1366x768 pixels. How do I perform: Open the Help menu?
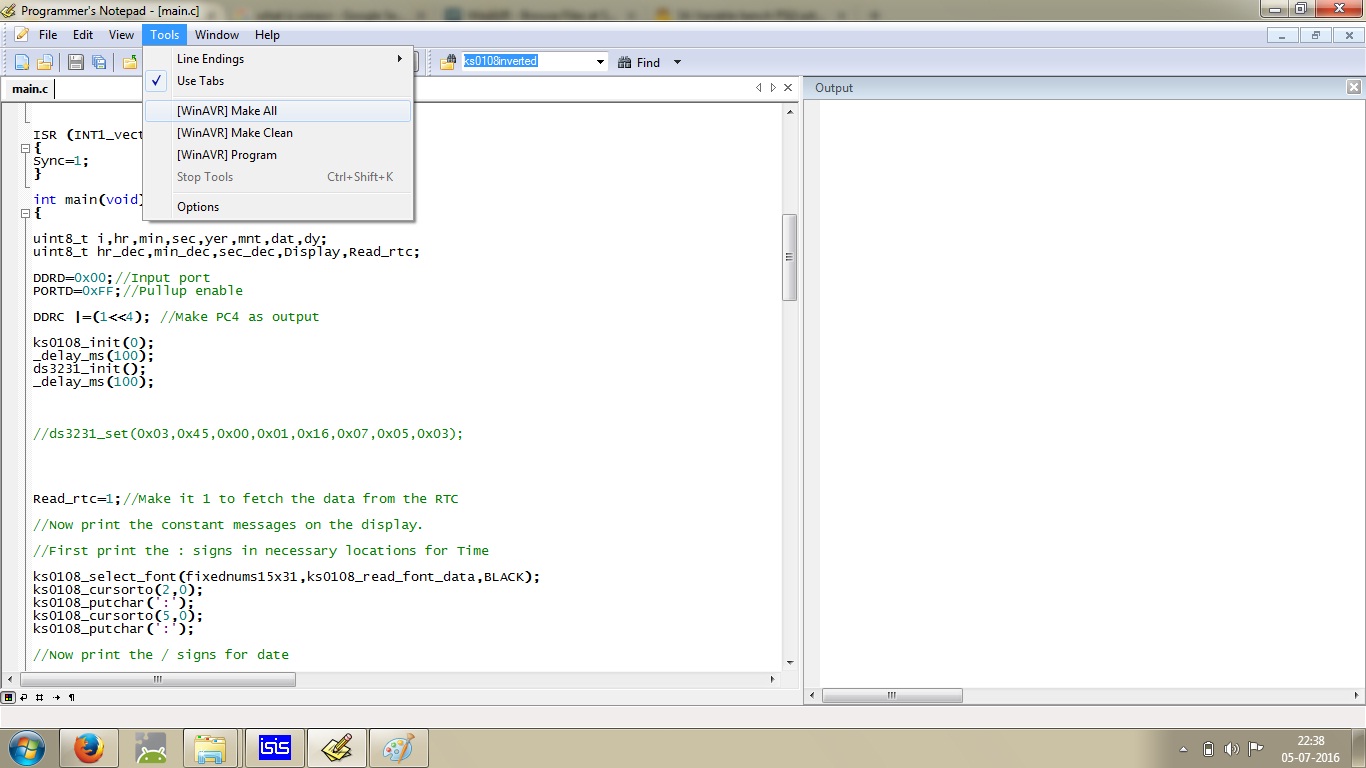tap(267, 35)
